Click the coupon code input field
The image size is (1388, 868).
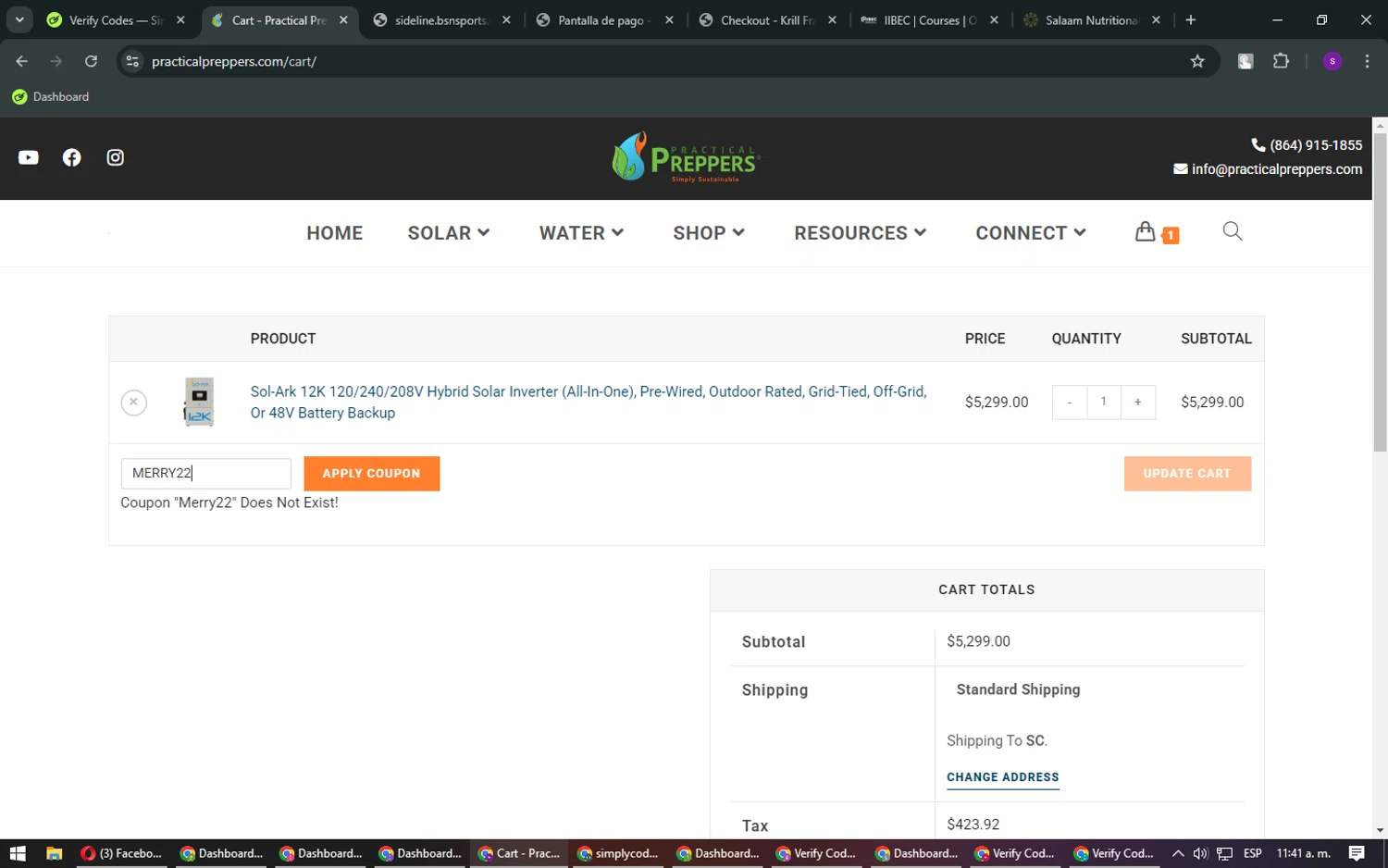[205, 473]
